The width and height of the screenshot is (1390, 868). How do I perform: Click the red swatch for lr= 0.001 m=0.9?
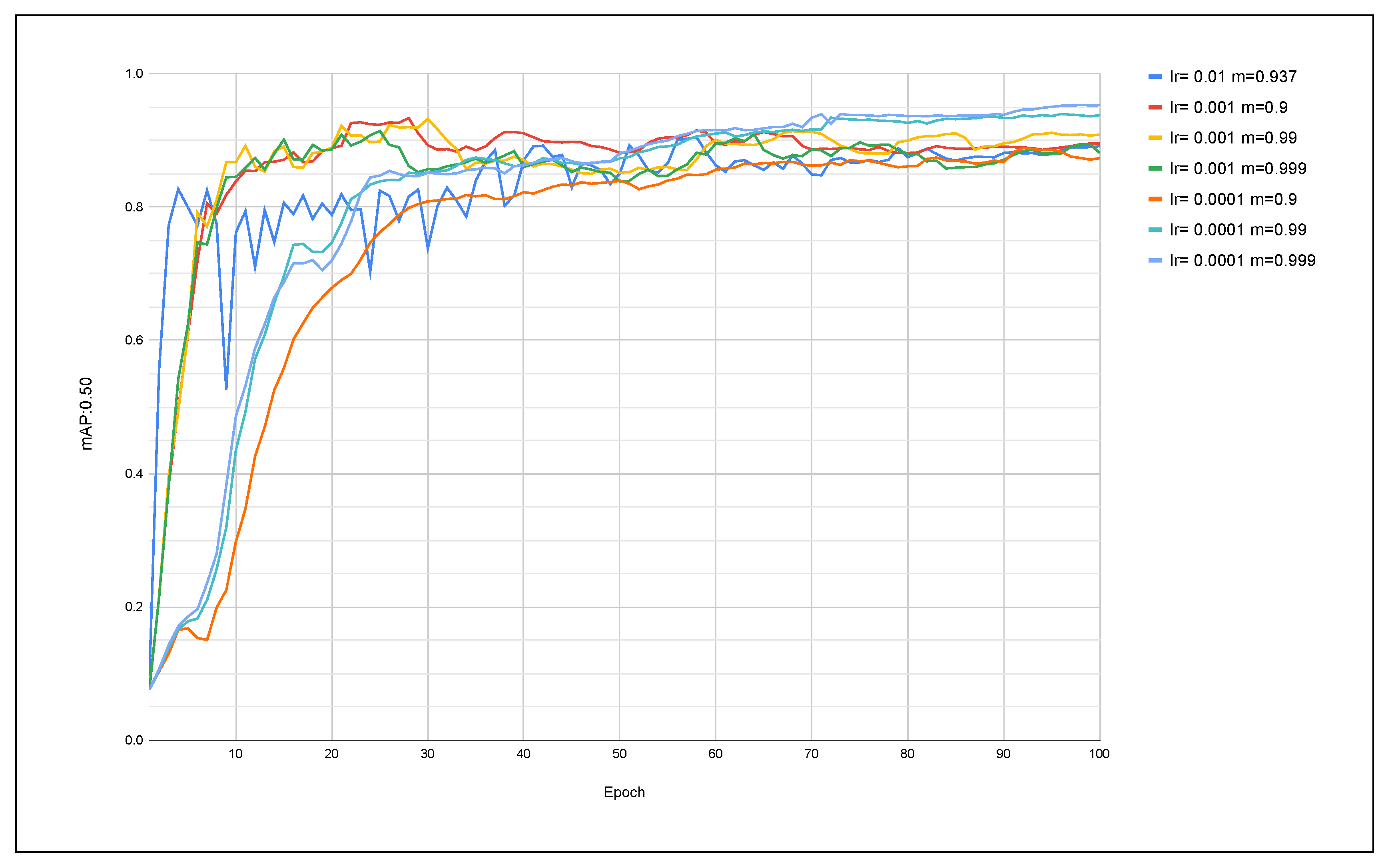tap(1155, 108)
